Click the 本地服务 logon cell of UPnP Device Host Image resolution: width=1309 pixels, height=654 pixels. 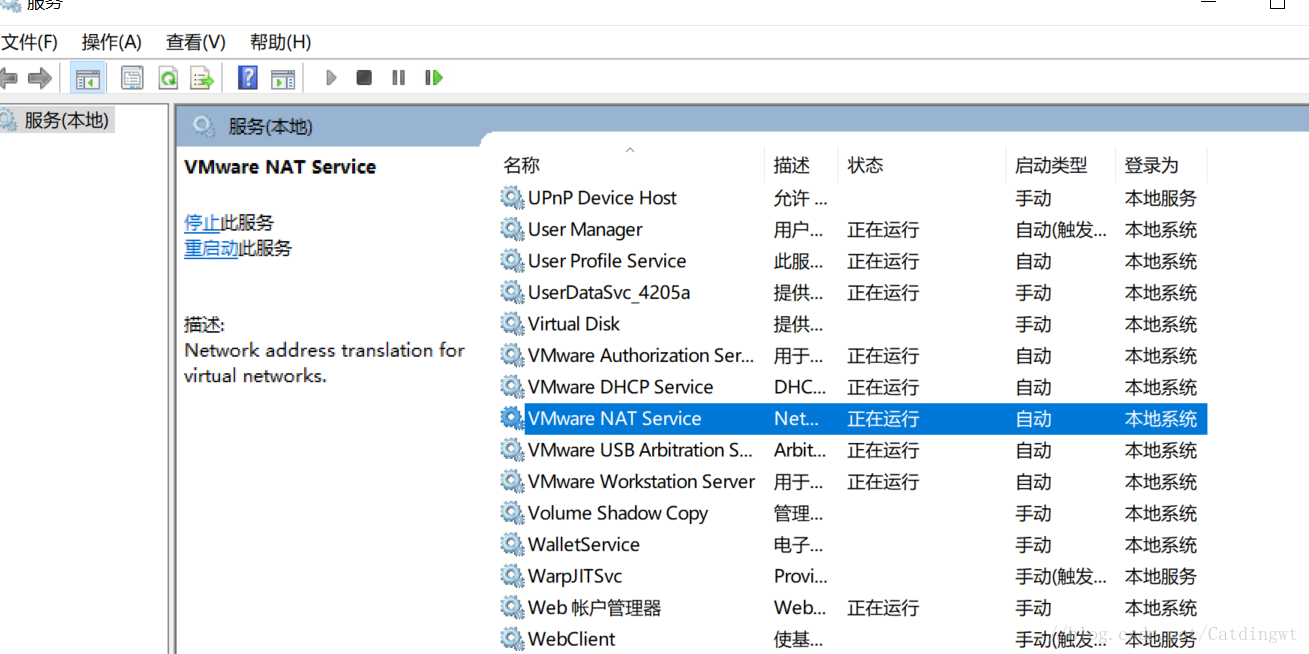pos(1160,198)
